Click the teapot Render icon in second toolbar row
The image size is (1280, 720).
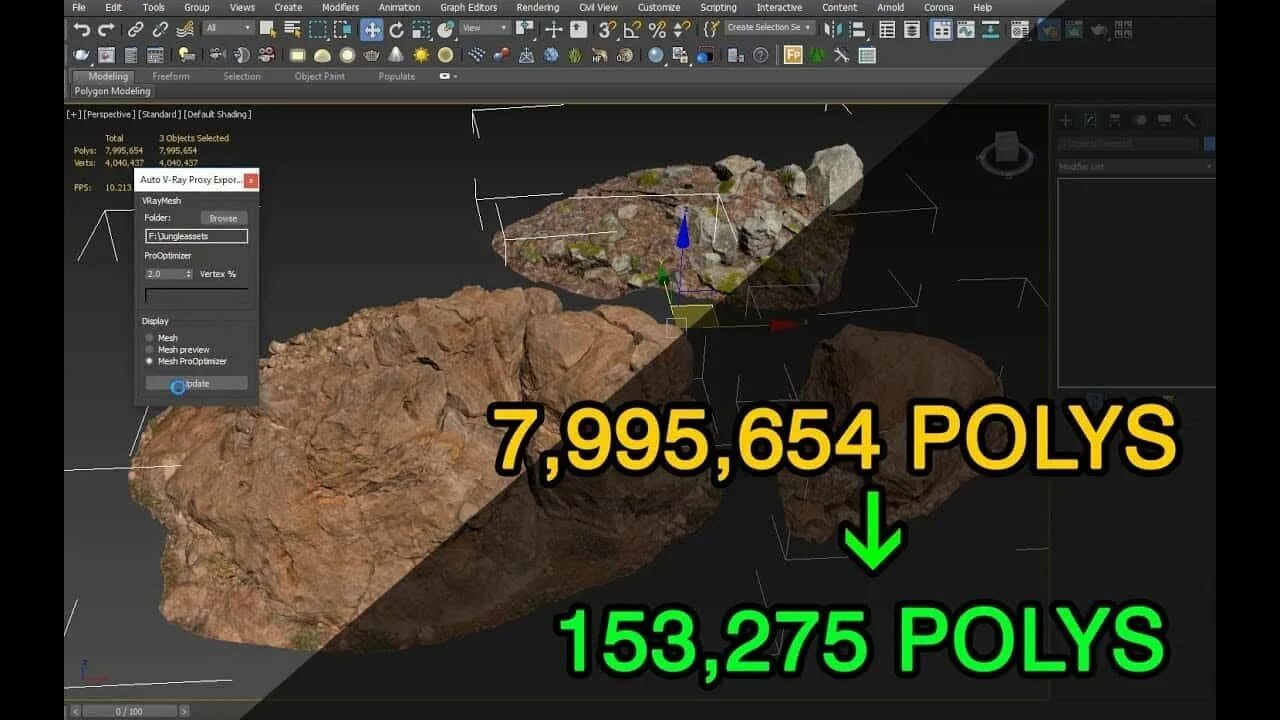[x=82, y=55]
